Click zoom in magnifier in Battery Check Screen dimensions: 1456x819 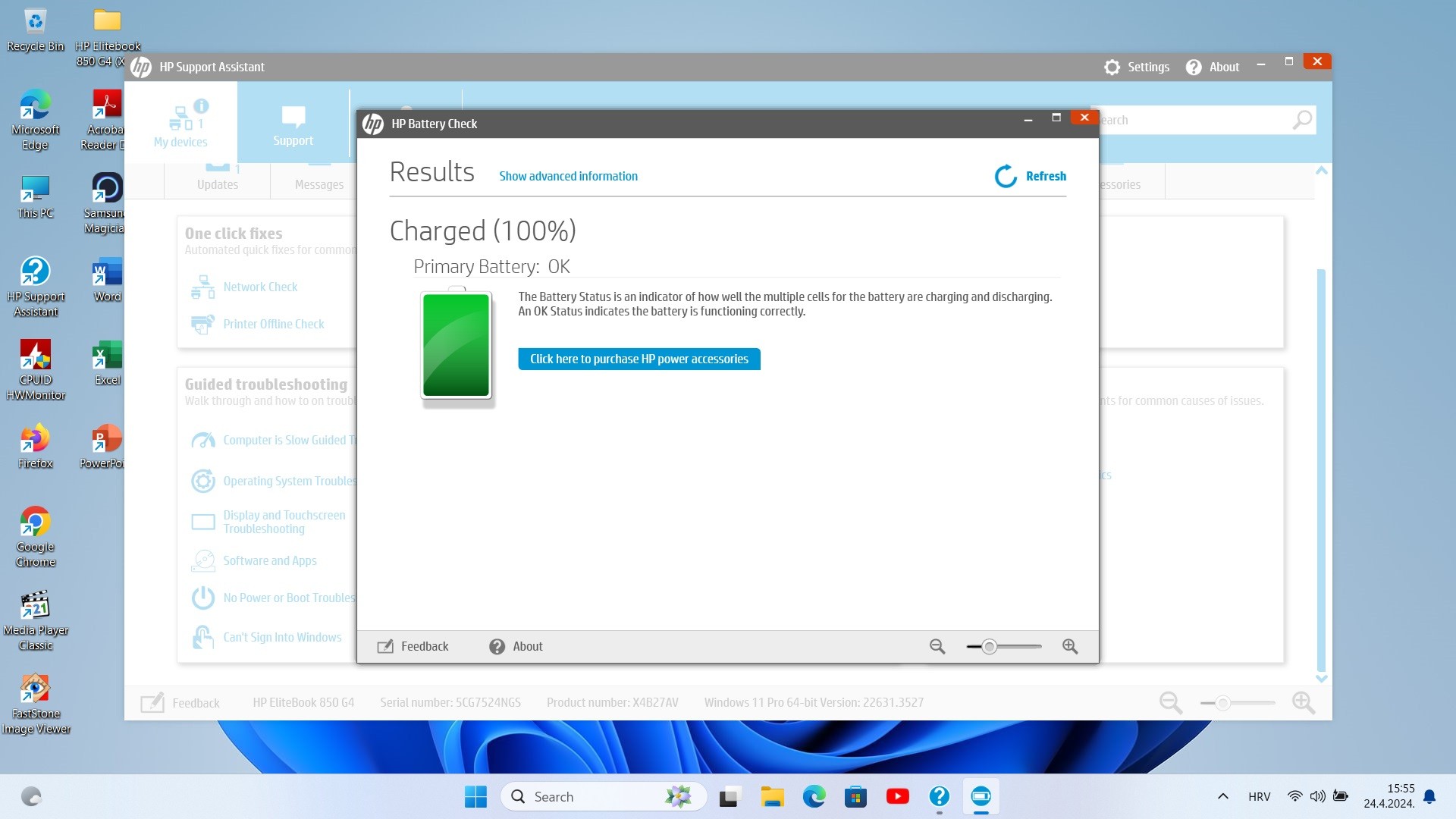pos(1070,646)
